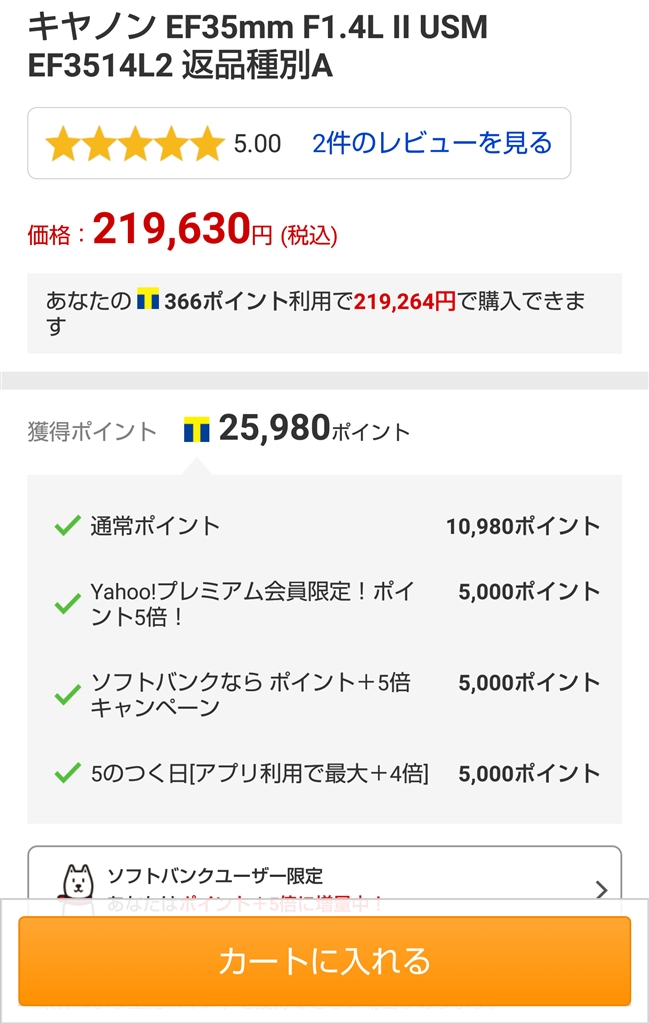The height and width of the screenshot is (1024, 649).
Task: Tap the five-star rating icons
Action: tap(135, 143)
